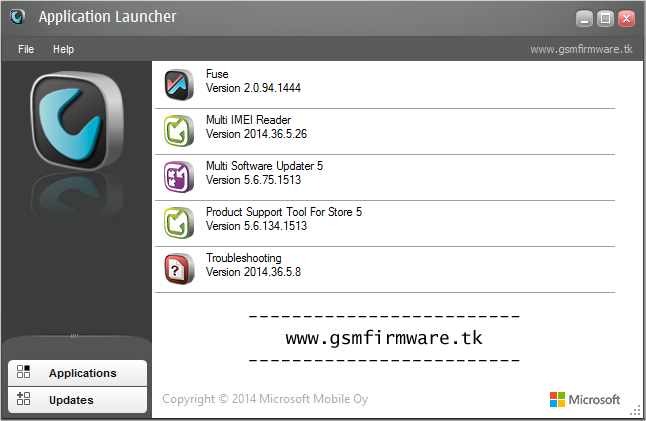The image size is (646, 421).
Task: Switch to the Updates section
Action: point(77,400)
